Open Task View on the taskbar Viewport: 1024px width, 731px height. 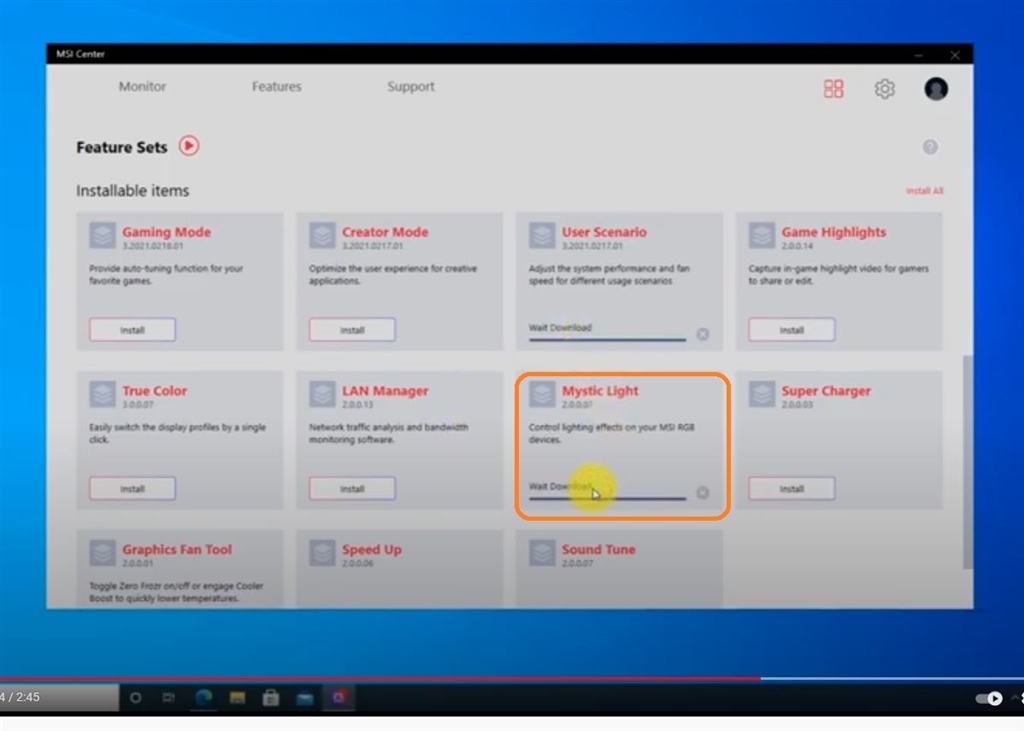pyautogui.click(x=168, y=698)
